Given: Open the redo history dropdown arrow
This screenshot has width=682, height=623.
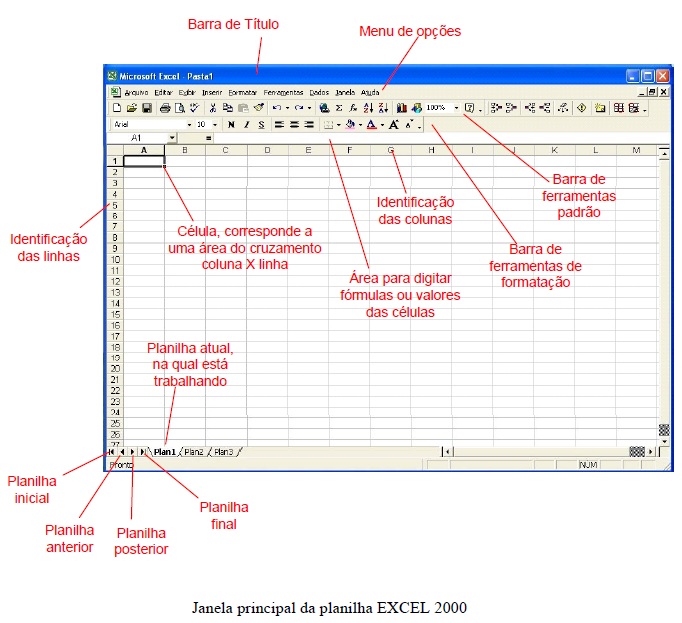Looking at the screenshot, I should pyautogui.click(x=309, y=108).
